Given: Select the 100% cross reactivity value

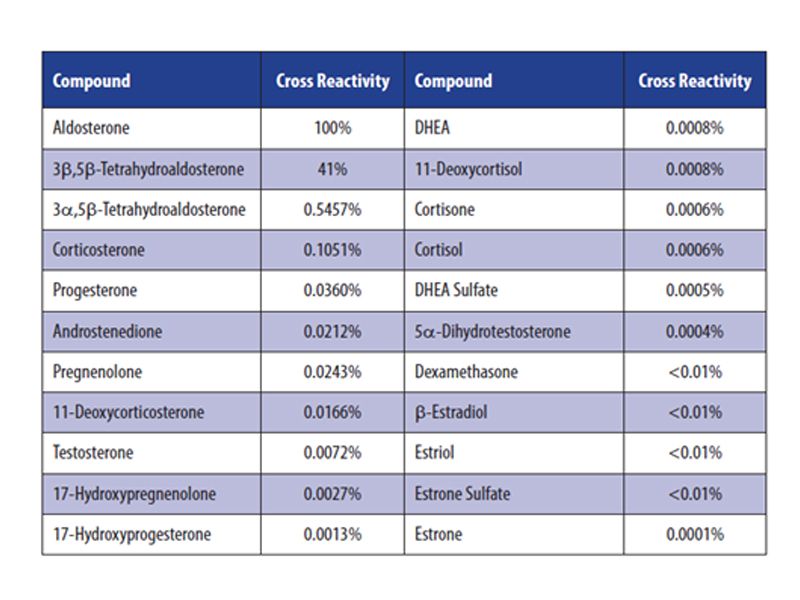Looking at the screenshot, I should [x=332, y=129].
